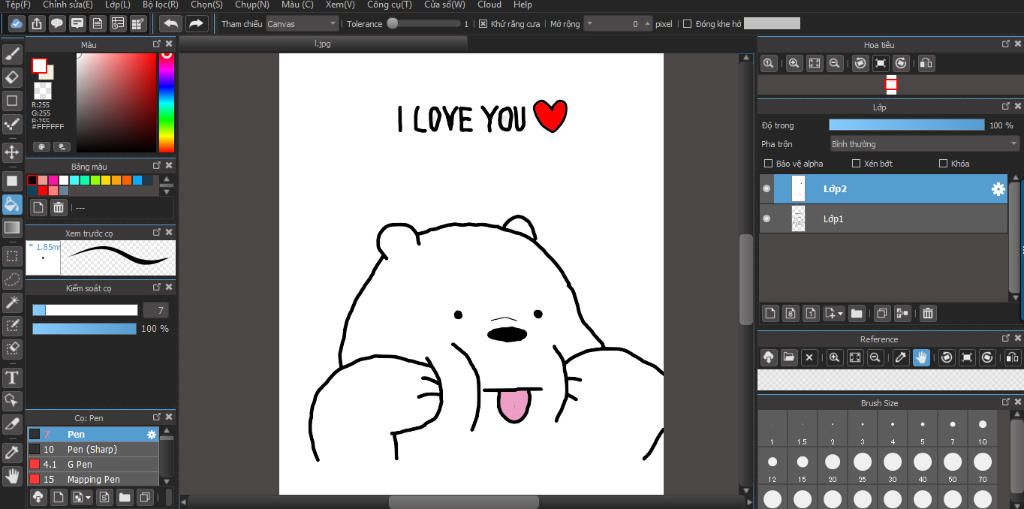
Task: Open image folder icon in Reference panel
Action: tap(789, 357)
